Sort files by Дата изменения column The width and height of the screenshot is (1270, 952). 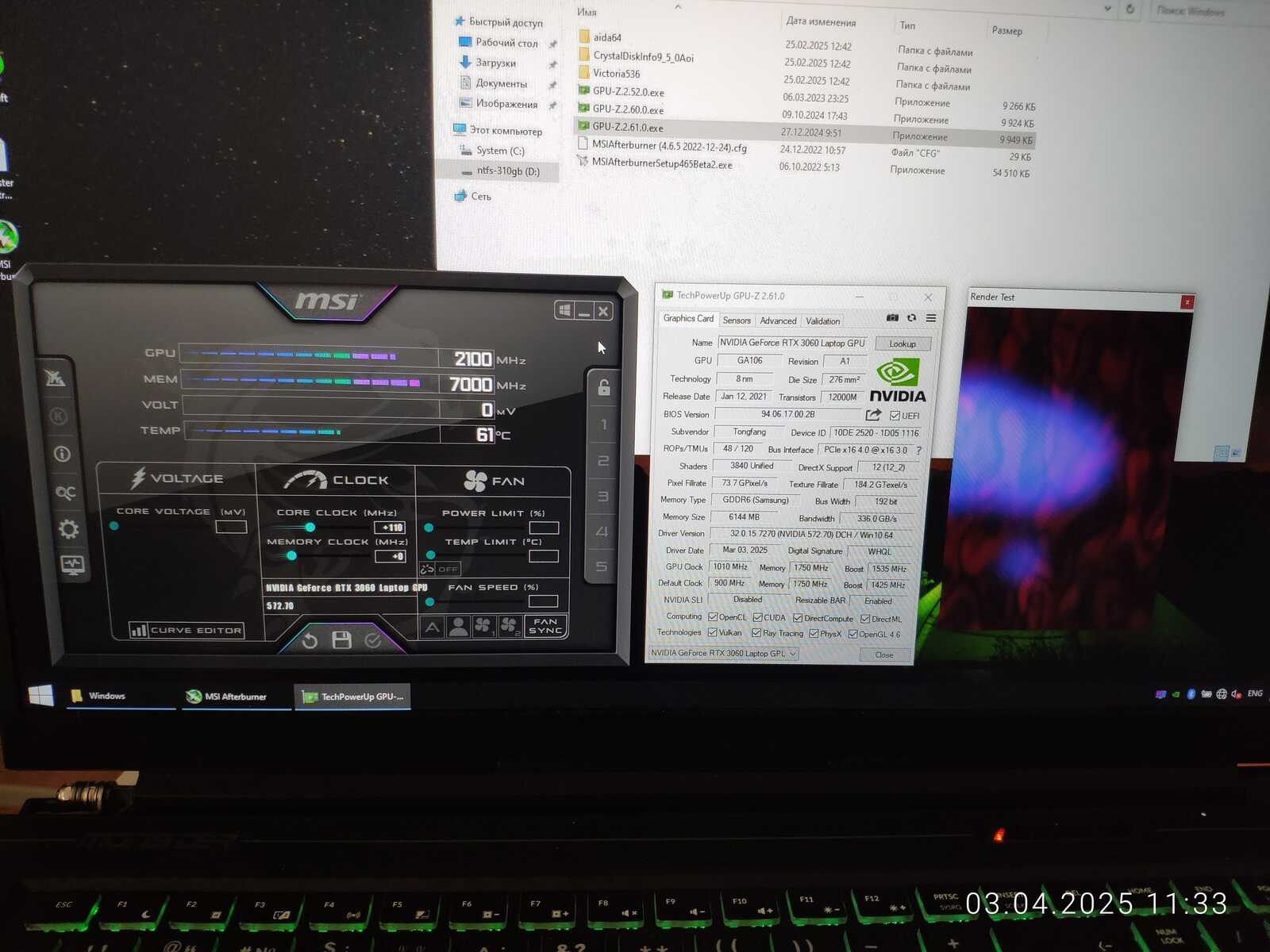tap(821, 21)
